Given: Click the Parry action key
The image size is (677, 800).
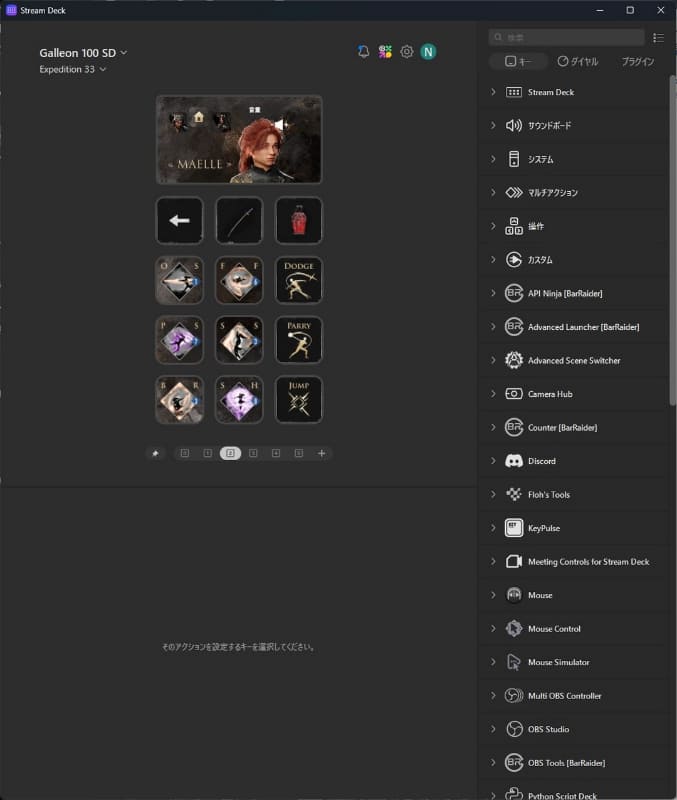Looking at the screenshot, I should tap(298, 340).
